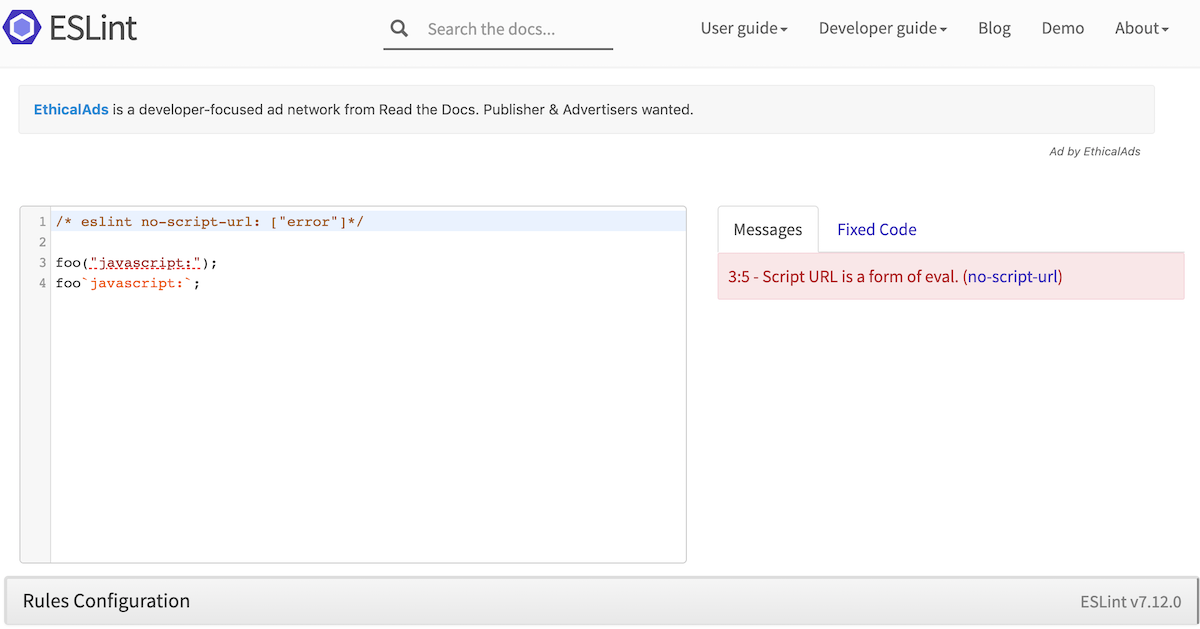Place cursor on the eslint comment line
The image size is (1200, 629).
[210, 221]
